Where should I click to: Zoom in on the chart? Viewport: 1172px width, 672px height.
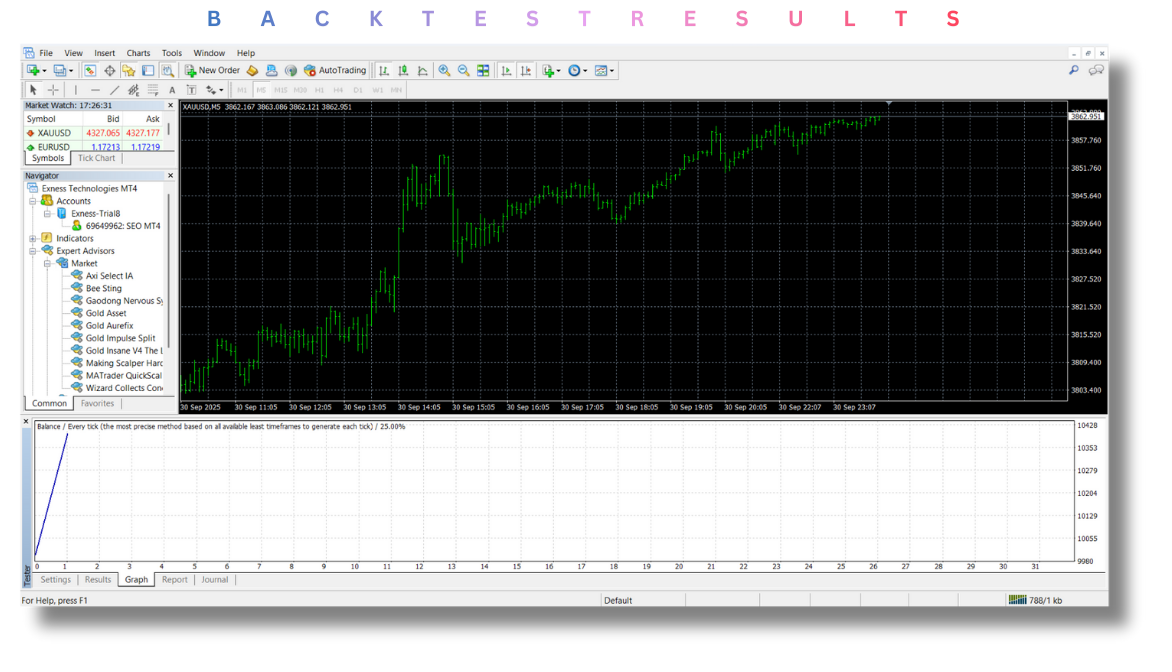click(444, 71)
